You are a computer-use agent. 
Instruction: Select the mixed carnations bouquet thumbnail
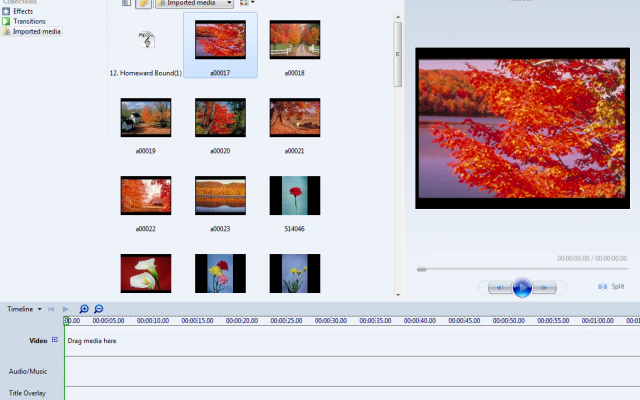[220, 273]
